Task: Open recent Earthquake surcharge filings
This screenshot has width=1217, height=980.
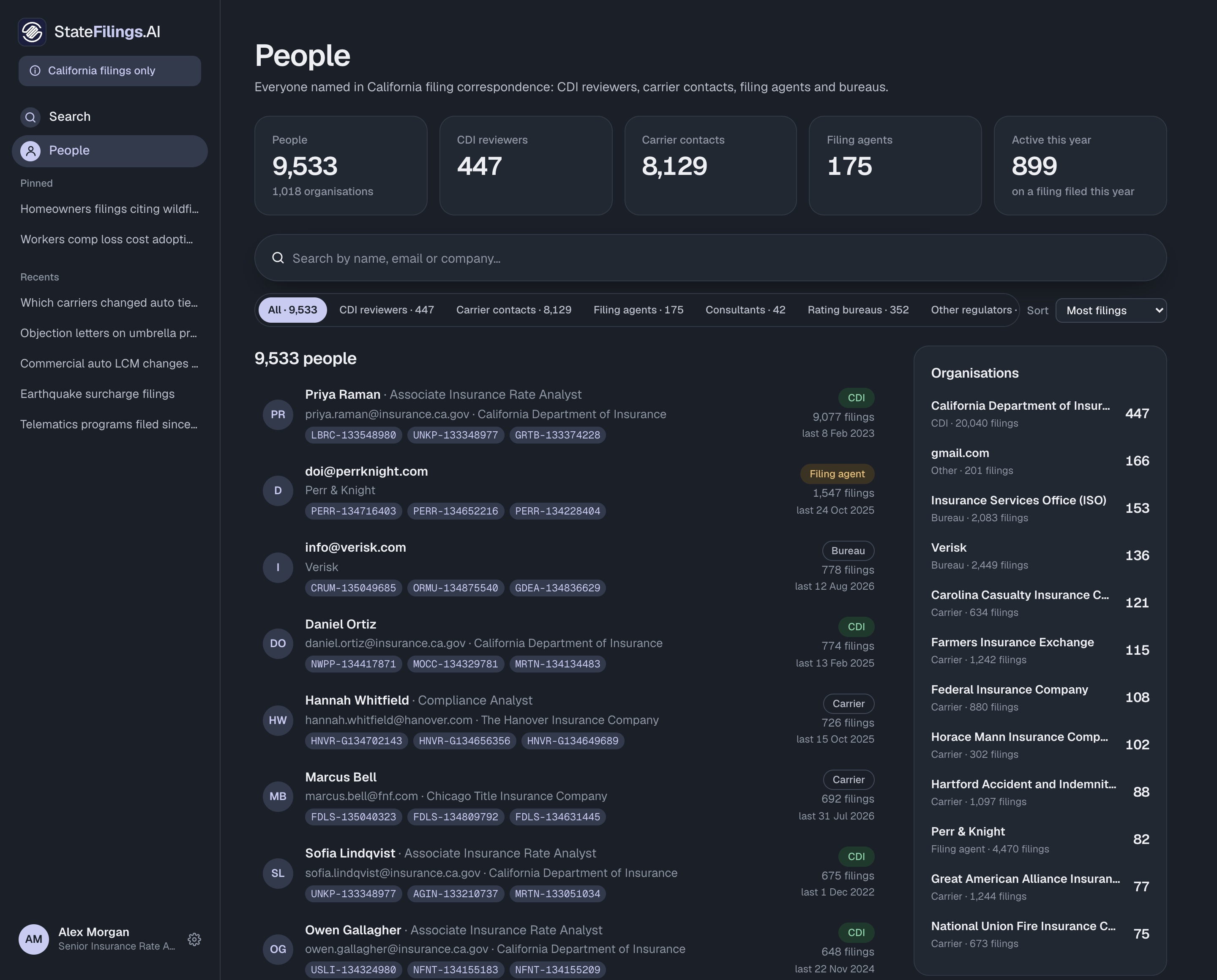Action: 109,394
